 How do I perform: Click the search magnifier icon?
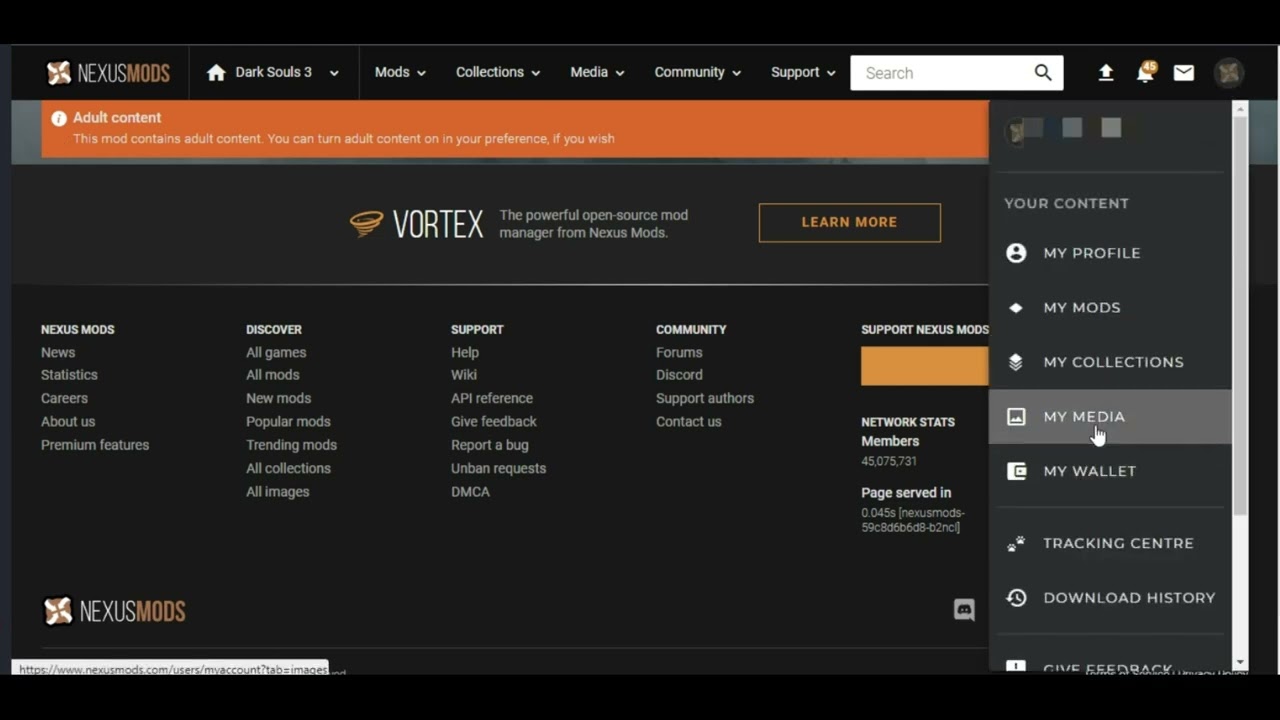1043,73
